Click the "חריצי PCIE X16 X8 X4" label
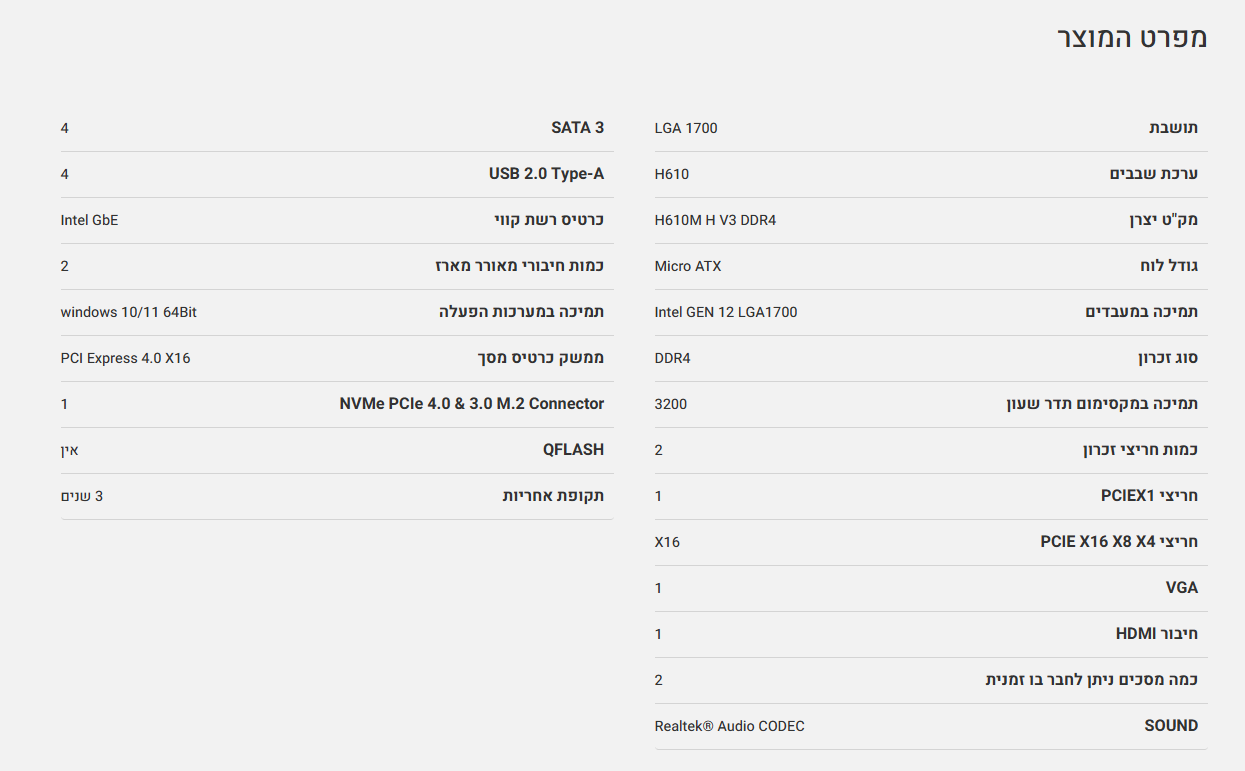 [x=1119, y=542]
